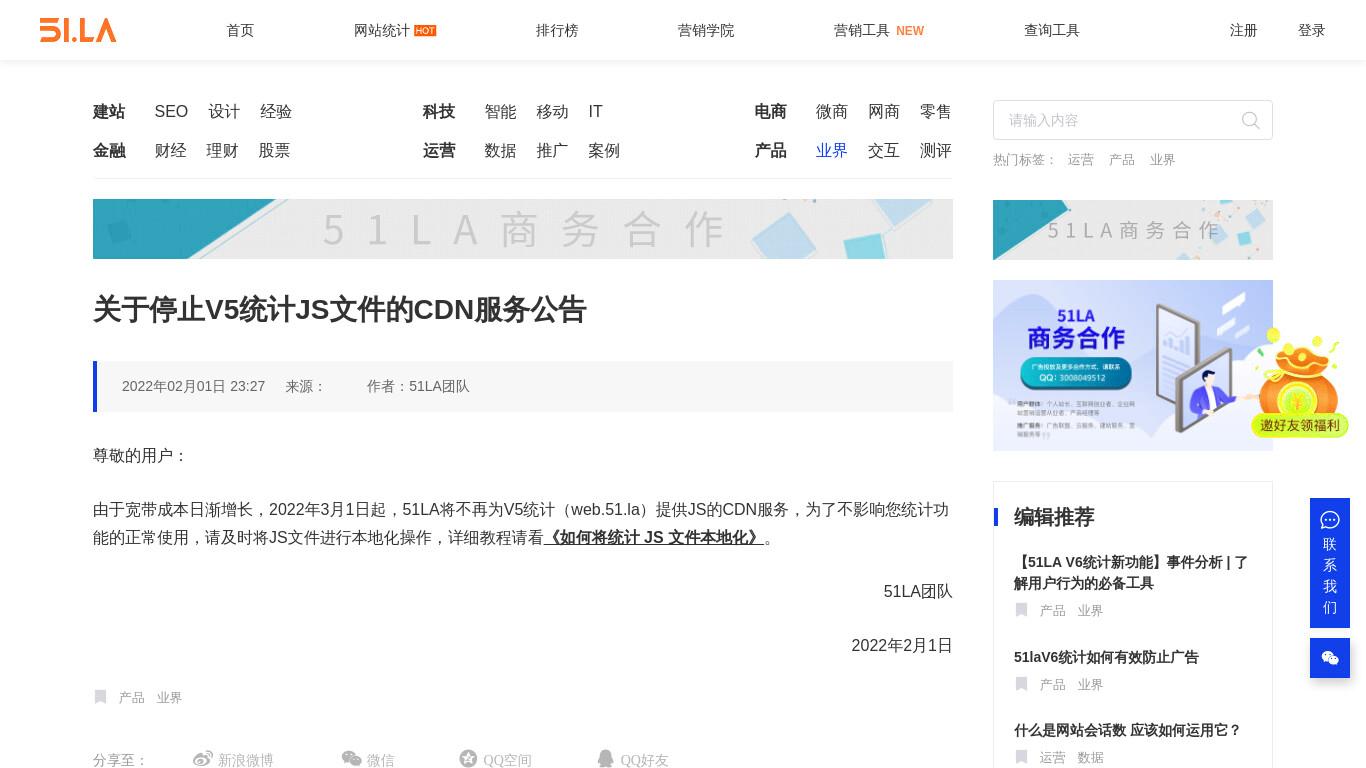Select the 推广 subcategory
1366x768 pixels.
pos(552,151)
